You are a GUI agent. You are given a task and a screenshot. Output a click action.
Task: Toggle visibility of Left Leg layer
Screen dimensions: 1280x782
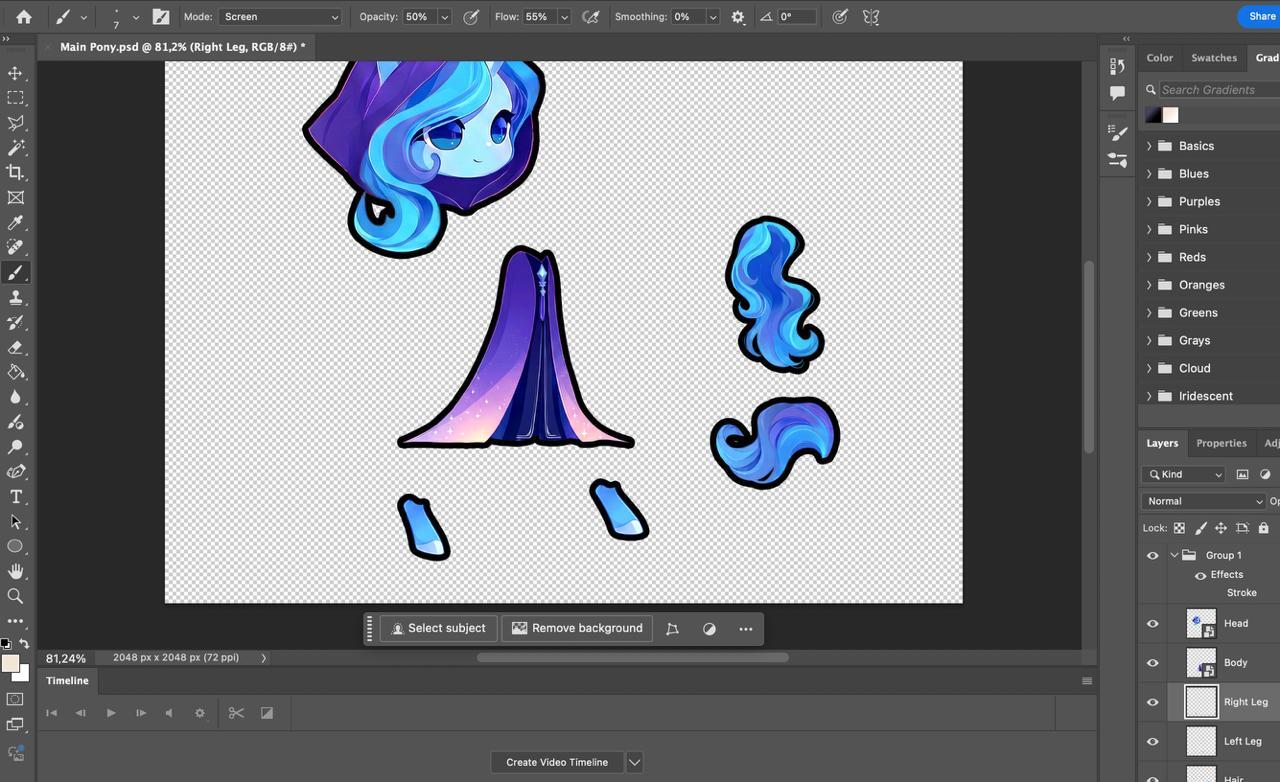[1152, 742]
